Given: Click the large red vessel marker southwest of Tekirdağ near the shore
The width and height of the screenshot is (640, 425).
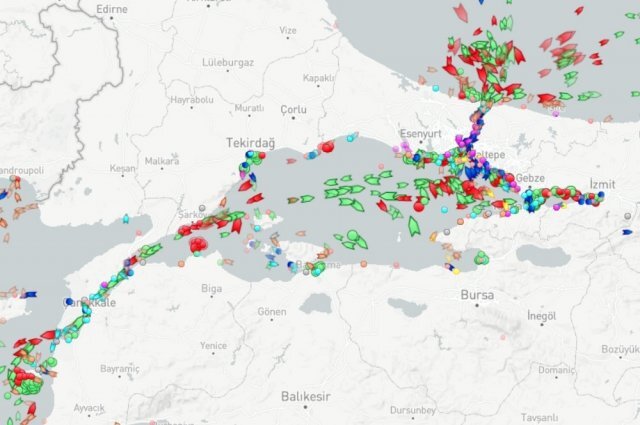Looking at the screenshot, I should (245, 185).
